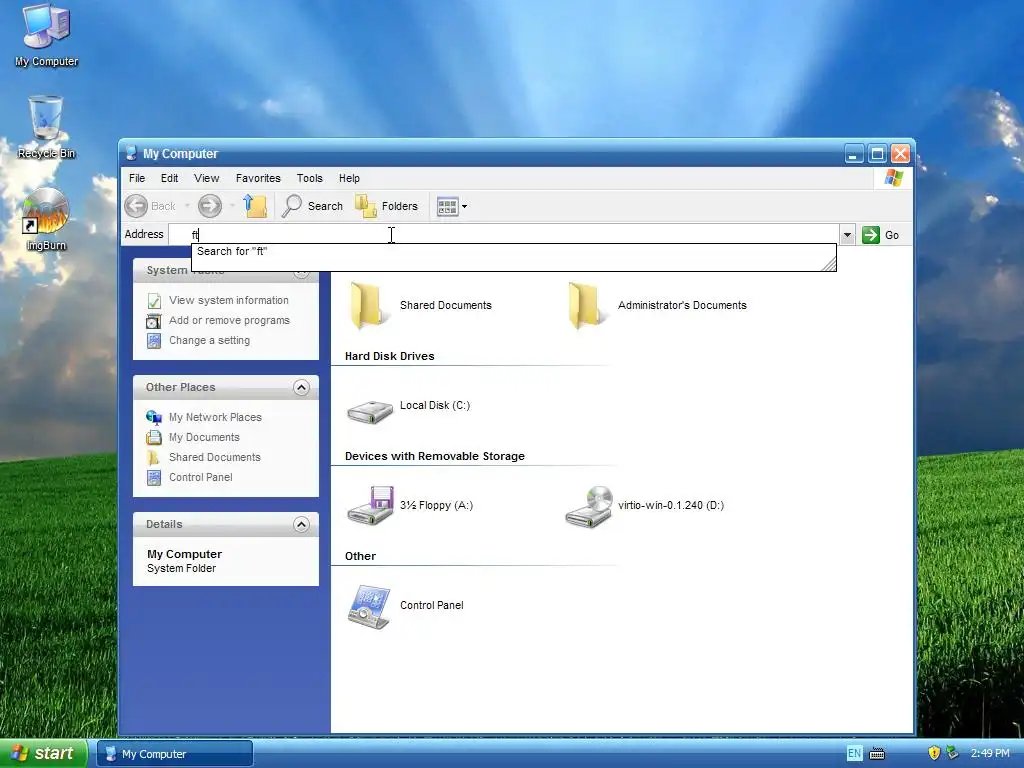
Task: Click the View system information checkmark icon
Action: coord(154,301)
